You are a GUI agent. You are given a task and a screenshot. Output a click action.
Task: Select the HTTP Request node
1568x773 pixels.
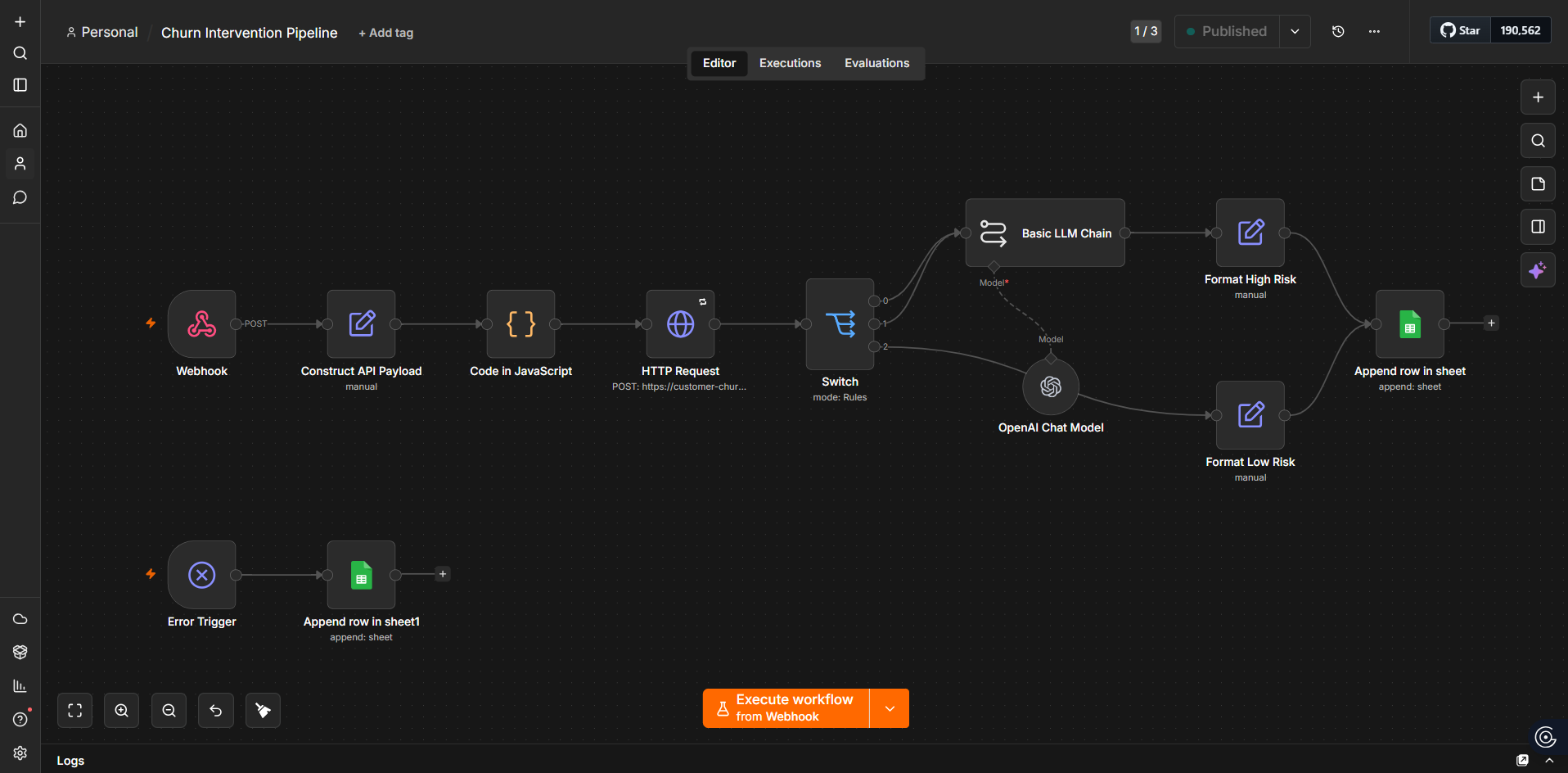pyautogui.click(x=681, y=324)
